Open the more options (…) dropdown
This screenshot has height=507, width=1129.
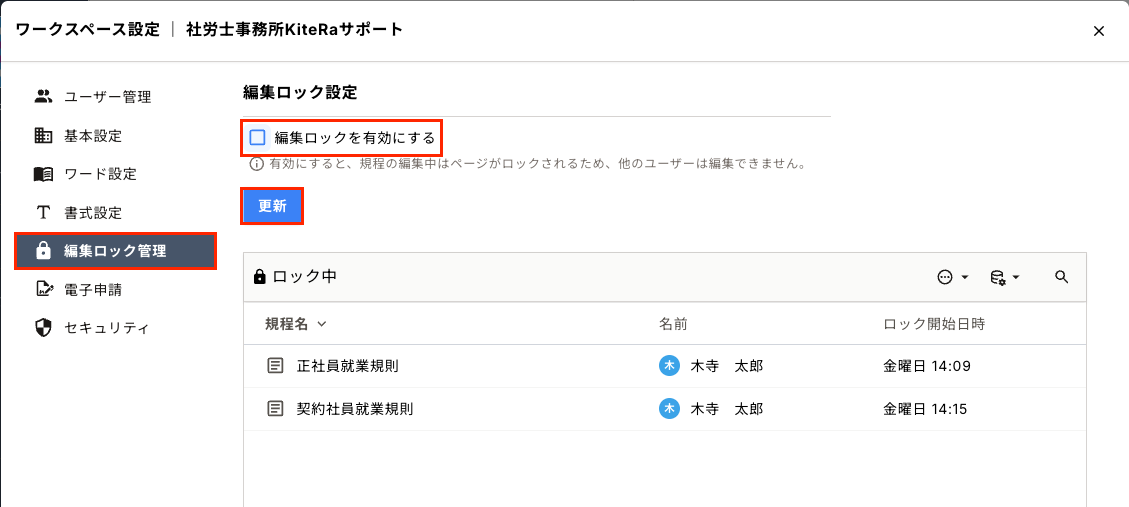tap(952, 277)
